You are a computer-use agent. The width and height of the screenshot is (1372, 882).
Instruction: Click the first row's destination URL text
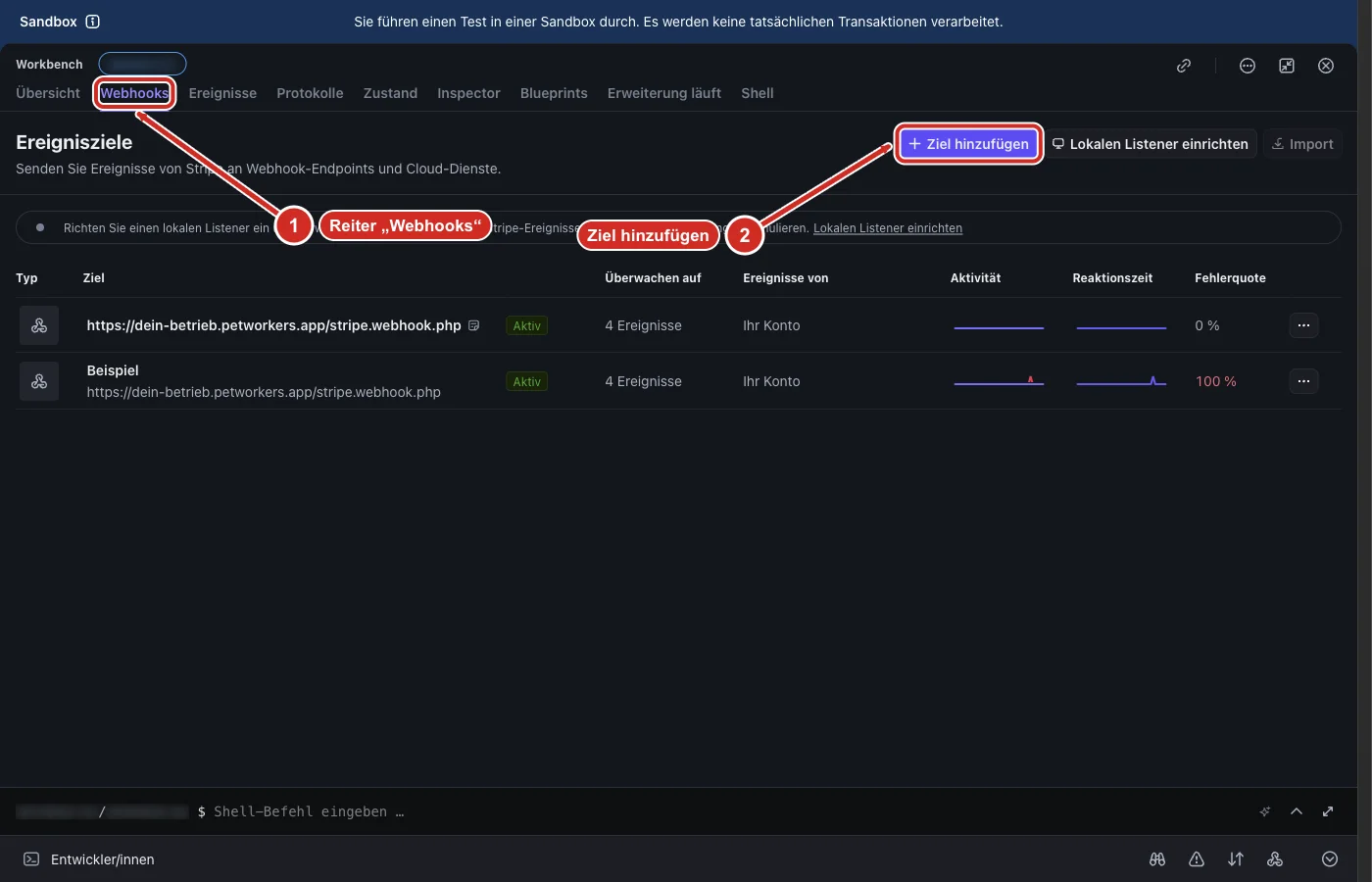click(x=273, y=325)
